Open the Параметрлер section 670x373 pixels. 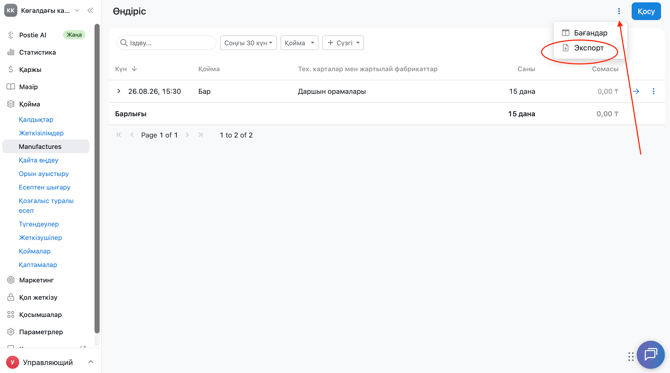pyautogui.click(x=41, y=332)
